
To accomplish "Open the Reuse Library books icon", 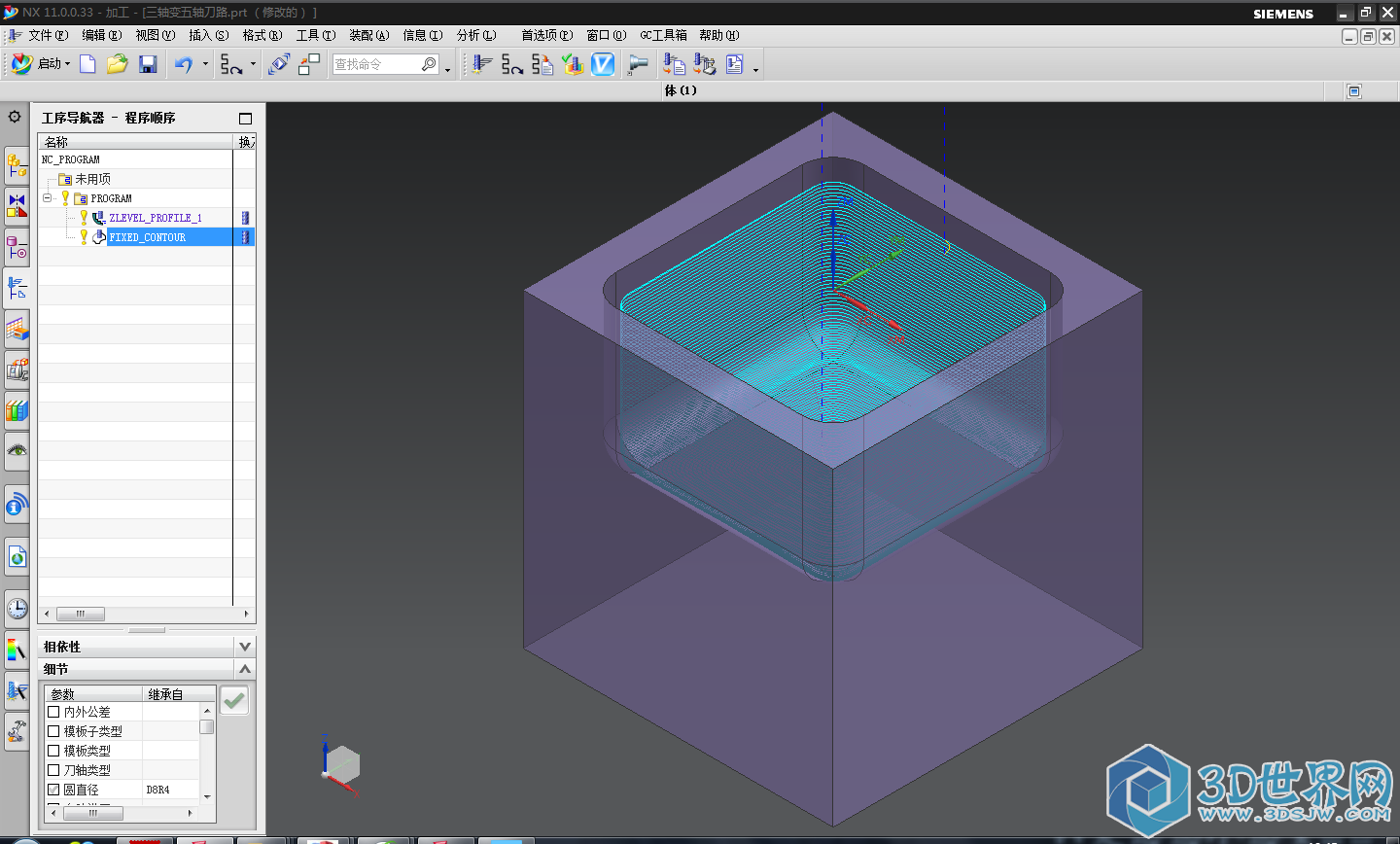I will tap(17, 410).
